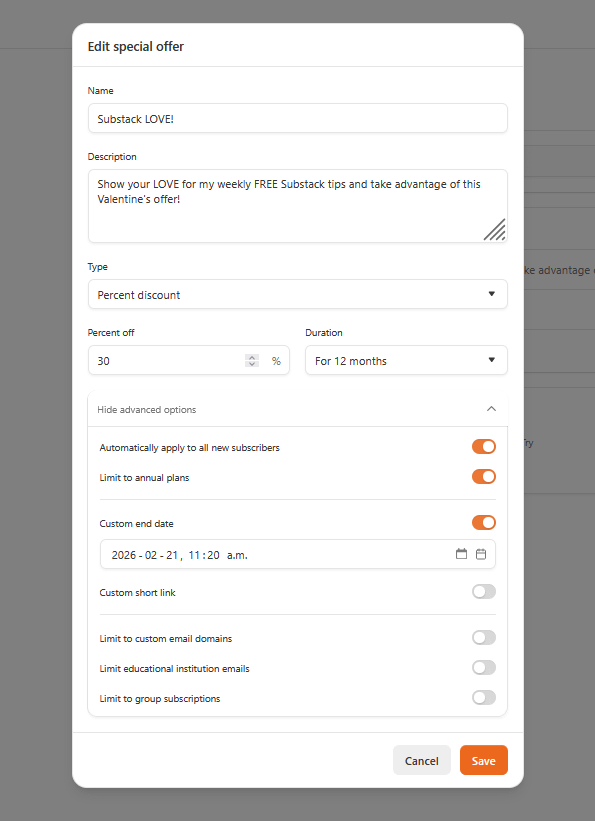Click the Description label

[x=112, y=157]
